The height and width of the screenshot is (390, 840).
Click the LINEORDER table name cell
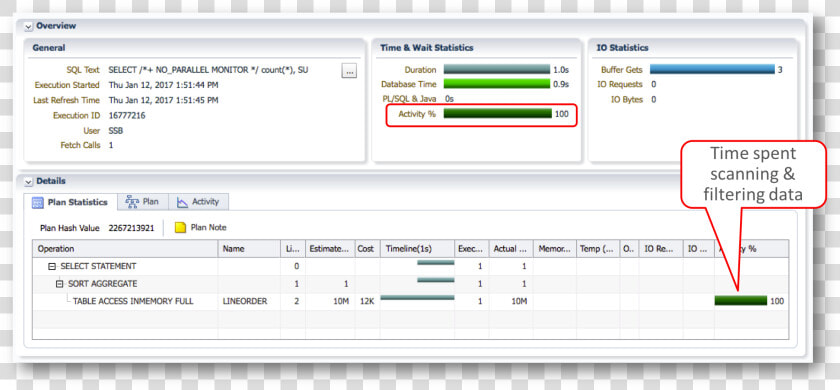coord(249,302)
